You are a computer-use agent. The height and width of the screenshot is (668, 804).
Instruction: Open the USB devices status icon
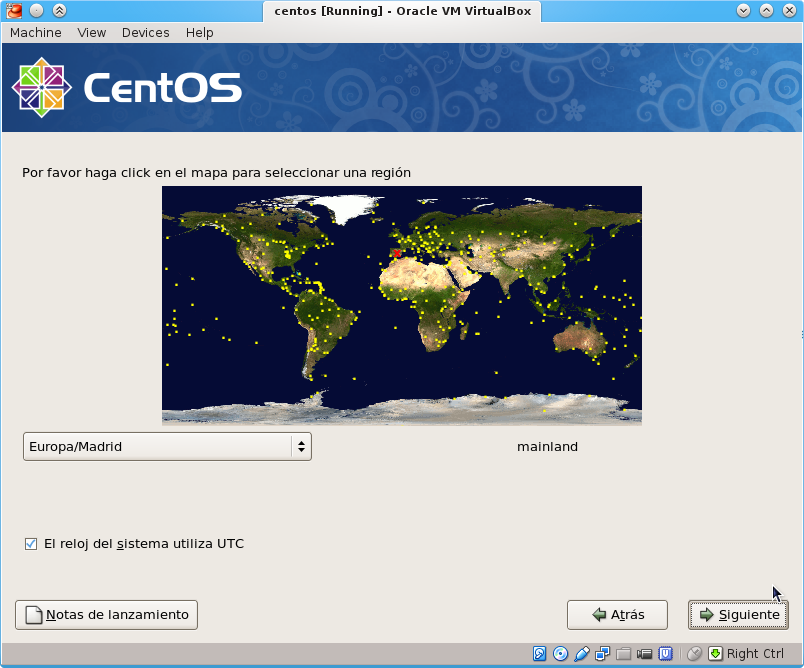click(x=581, y=654)
